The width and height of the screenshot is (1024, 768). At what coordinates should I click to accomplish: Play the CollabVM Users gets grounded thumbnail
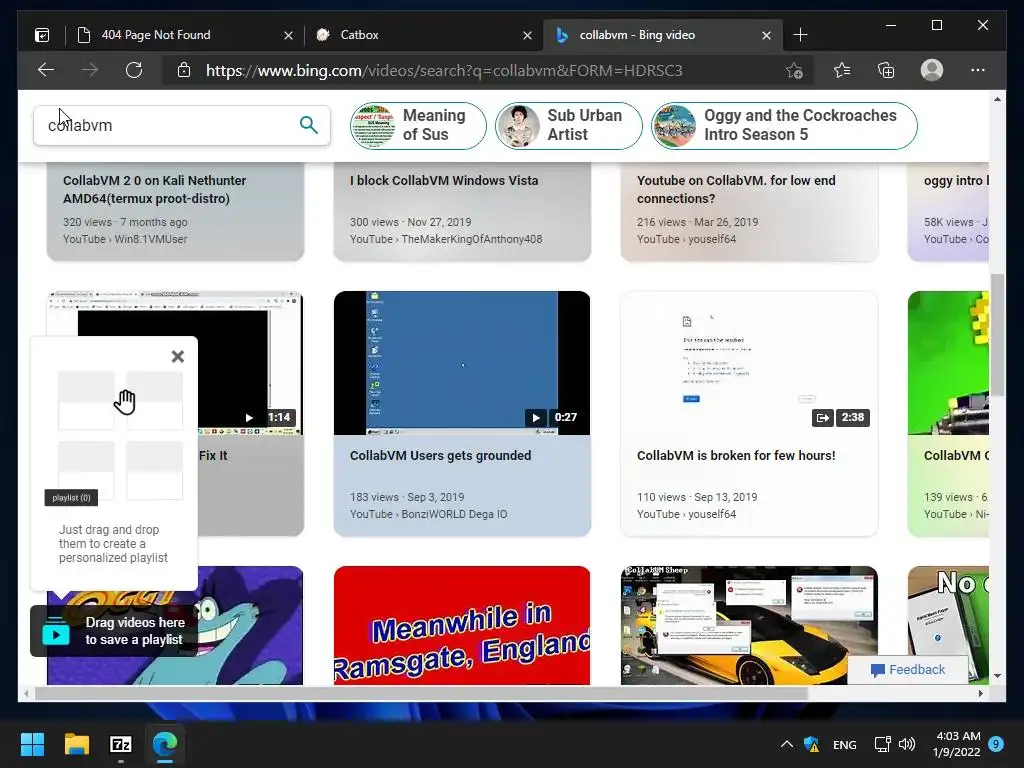(462, 363)
